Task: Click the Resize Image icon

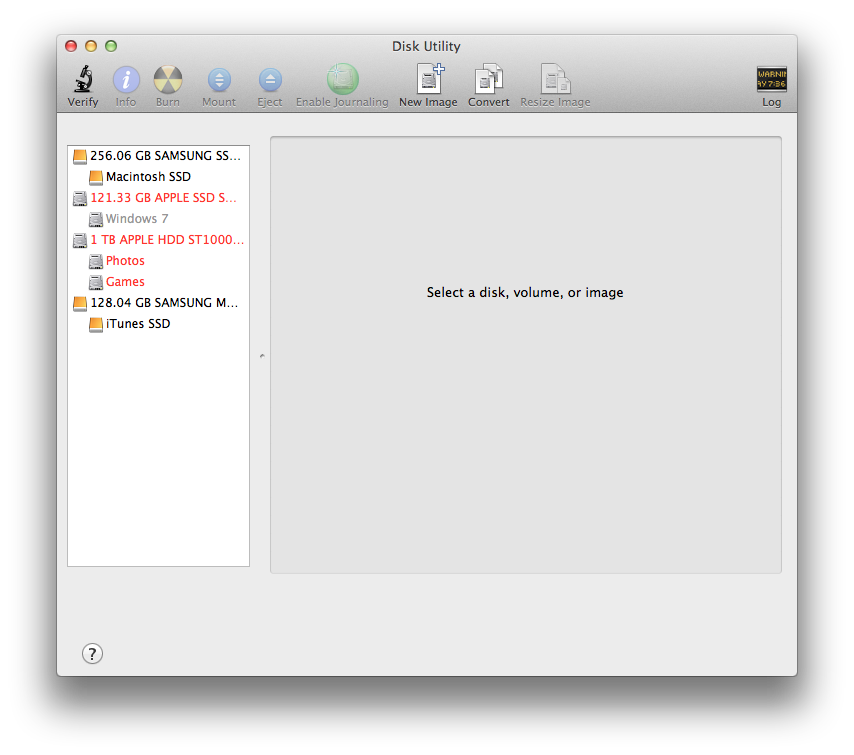Action: (555, 79)
